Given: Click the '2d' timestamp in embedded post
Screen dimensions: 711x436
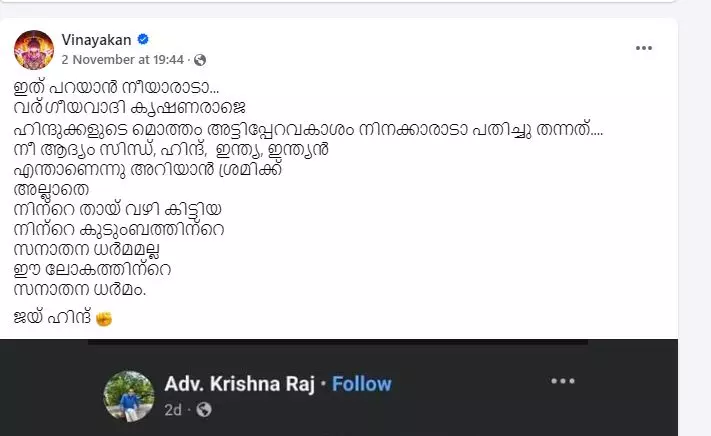Looking at the screenshot, I should point(173,409).
